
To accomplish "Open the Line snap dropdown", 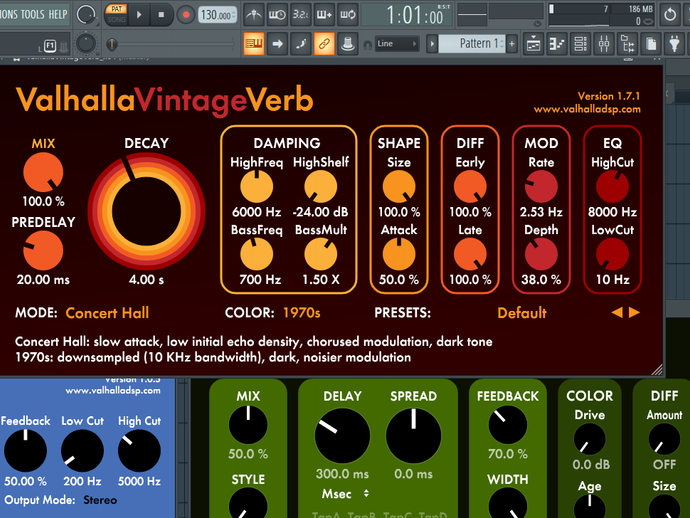I will pos(396,44).
